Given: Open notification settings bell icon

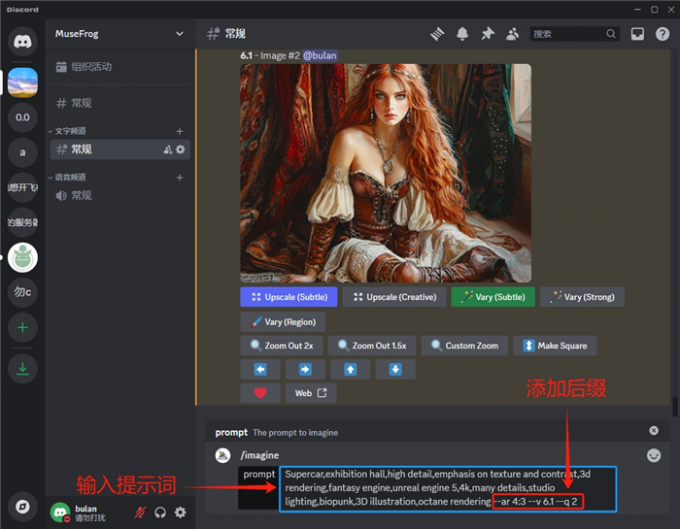Looking at the screenshot, I should 462,34.
